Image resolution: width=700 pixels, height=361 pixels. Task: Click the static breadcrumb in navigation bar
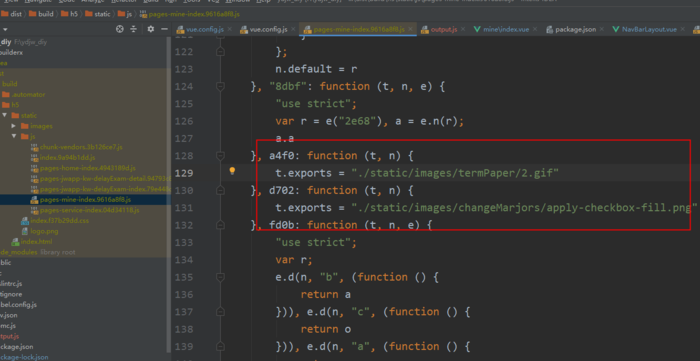97,14
